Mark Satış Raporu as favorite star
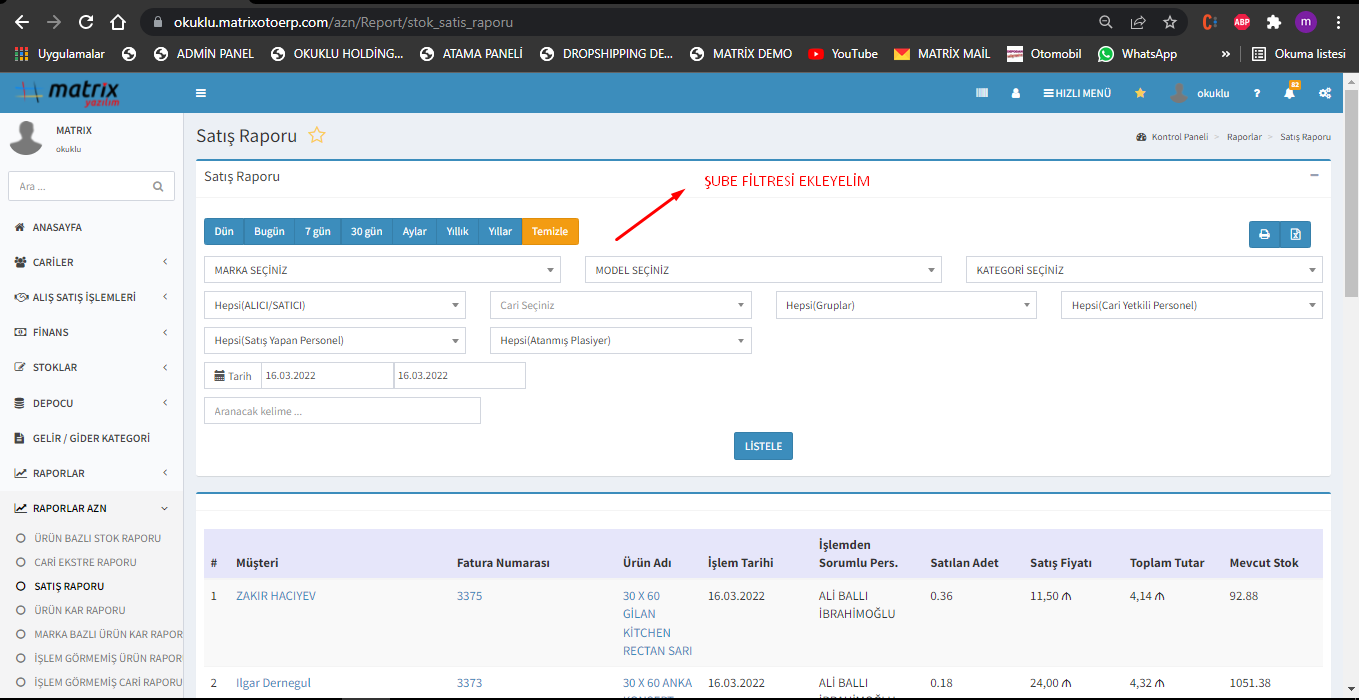 point(317,135)
